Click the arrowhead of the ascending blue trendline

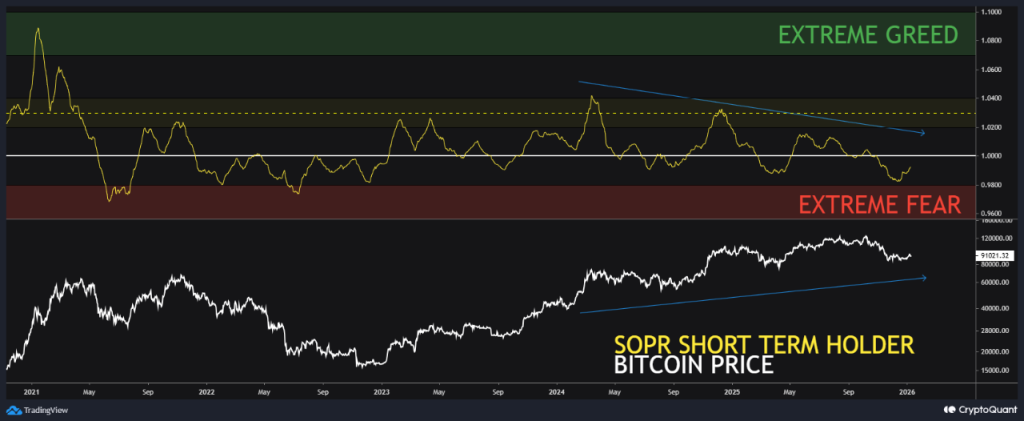tap(921, 277)
